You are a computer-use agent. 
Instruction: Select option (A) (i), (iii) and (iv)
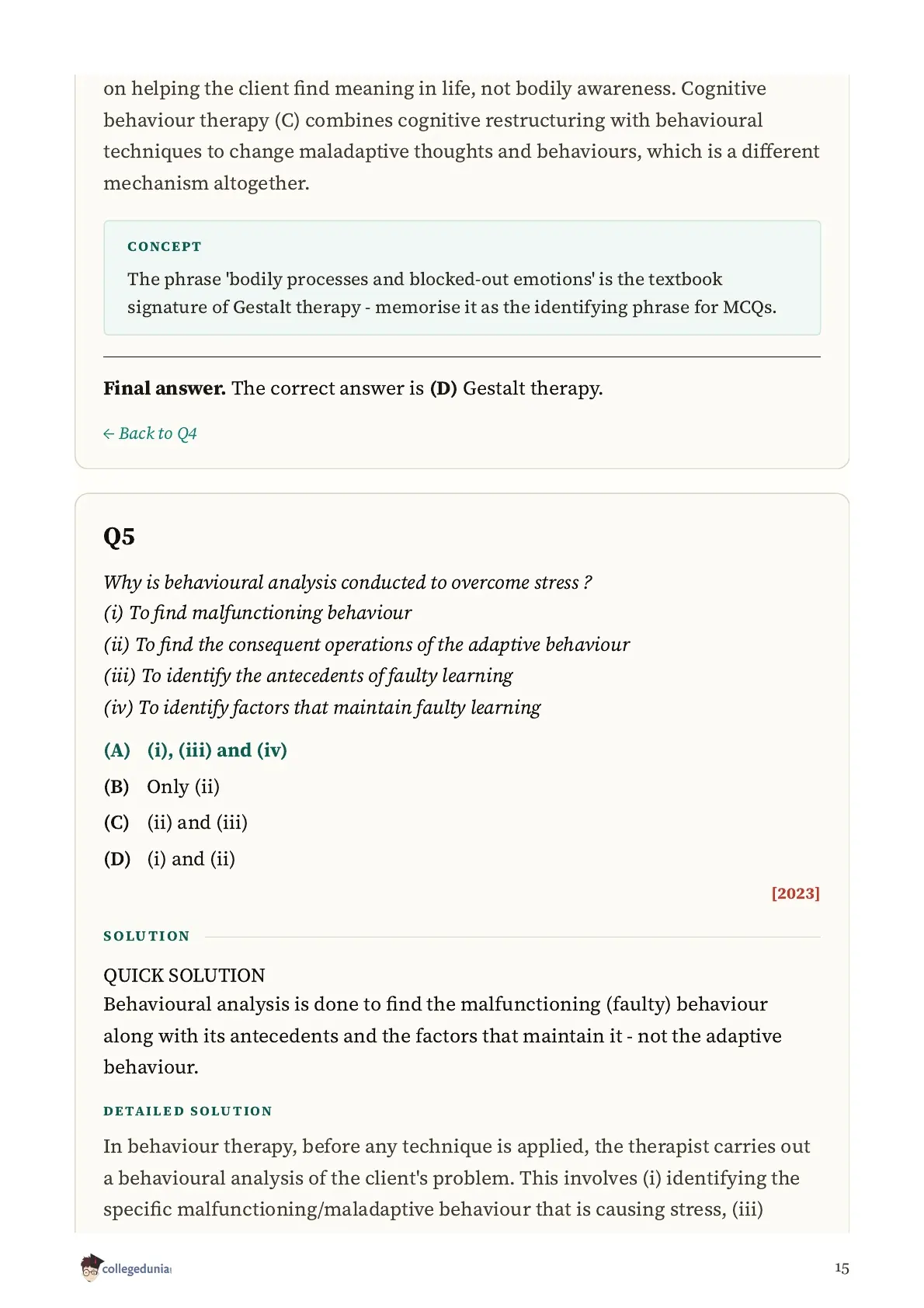(196, 750)
